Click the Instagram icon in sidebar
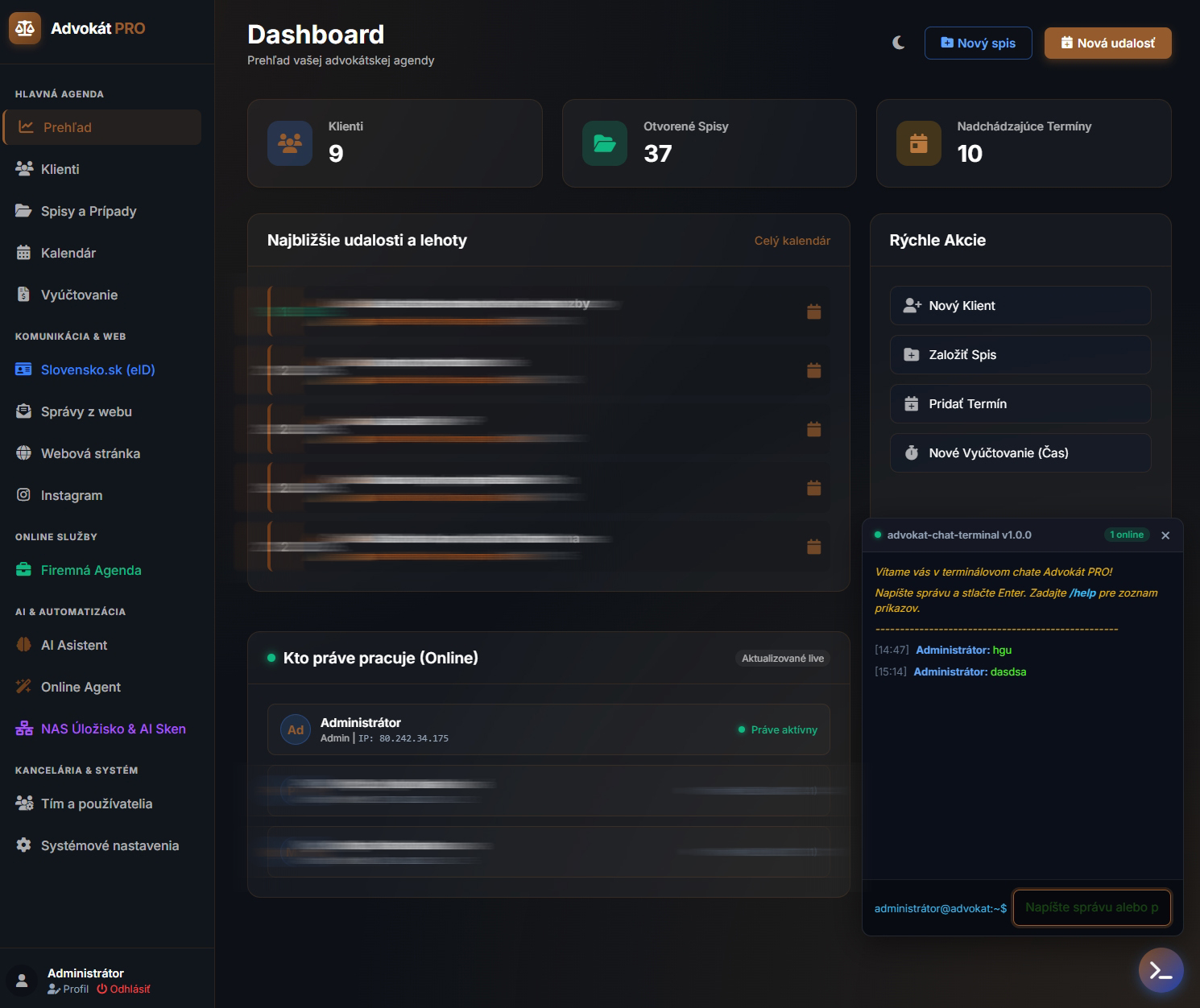This screenshot has height=1008, width=1200. click(24, 495)
